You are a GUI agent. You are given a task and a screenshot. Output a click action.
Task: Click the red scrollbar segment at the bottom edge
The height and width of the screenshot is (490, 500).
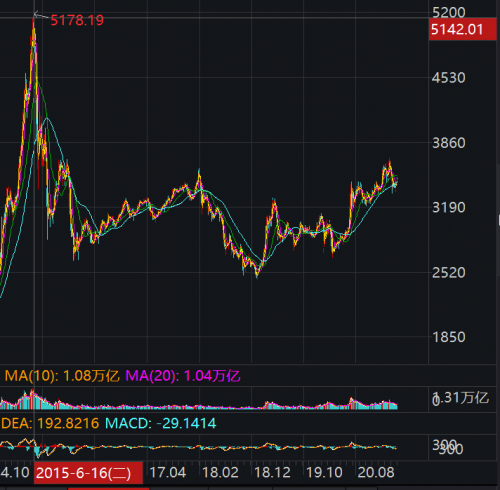pos(109,489)
